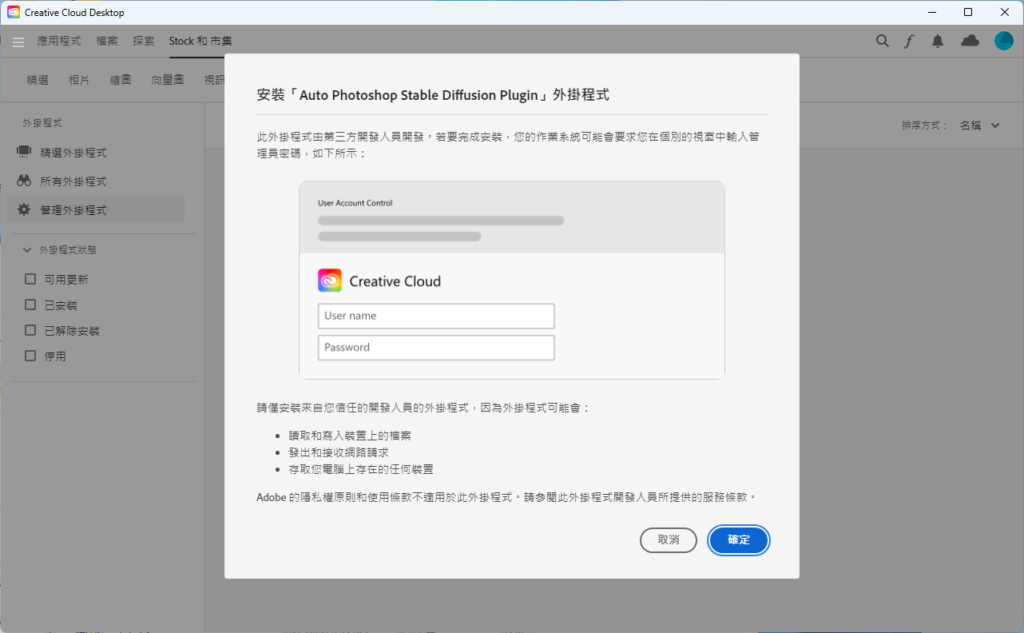This screenshot has height=633, width=1024.
Task: Toggle the 已安裝 checkbox
Action: (x=30, y=304)
